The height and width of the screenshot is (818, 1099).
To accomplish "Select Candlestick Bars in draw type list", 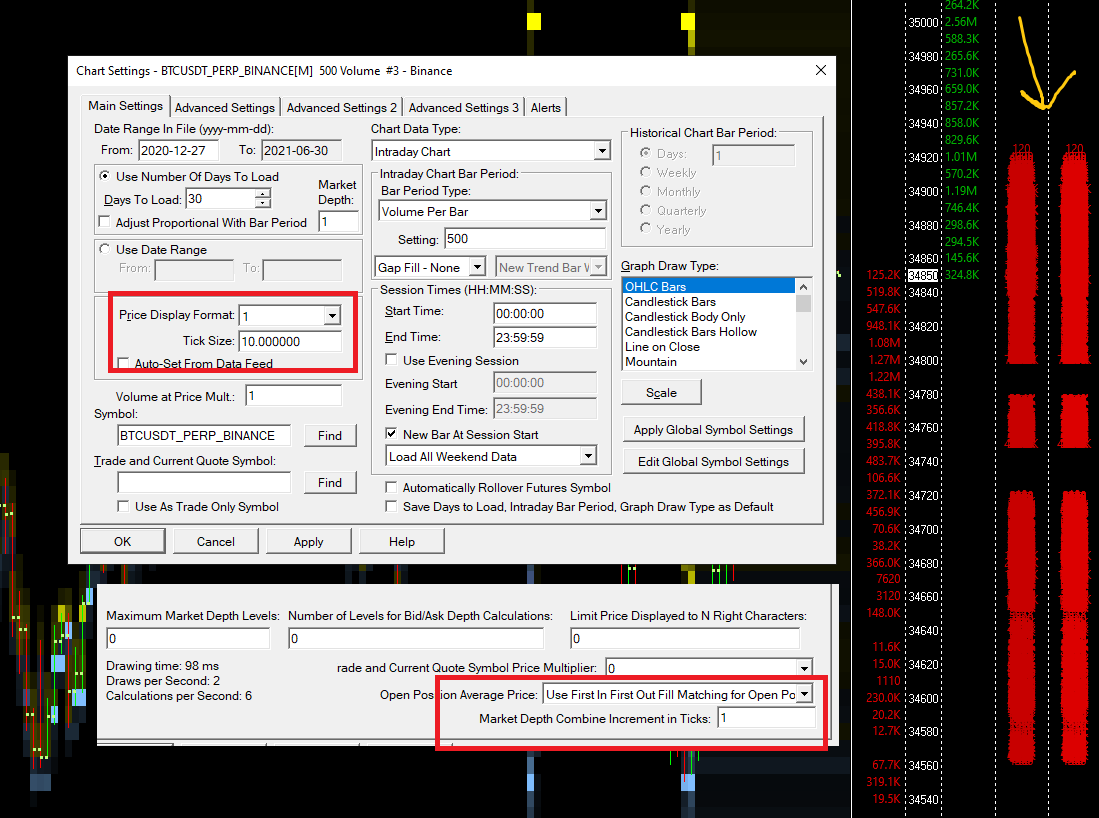I will click(709, 301).
